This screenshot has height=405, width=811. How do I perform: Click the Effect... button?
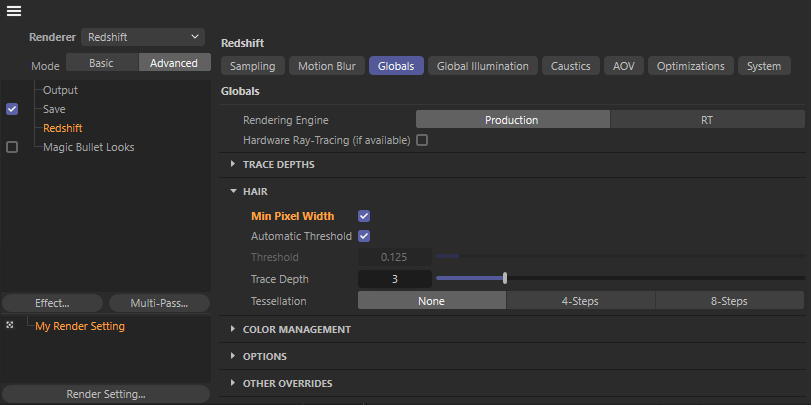[52, 303]
